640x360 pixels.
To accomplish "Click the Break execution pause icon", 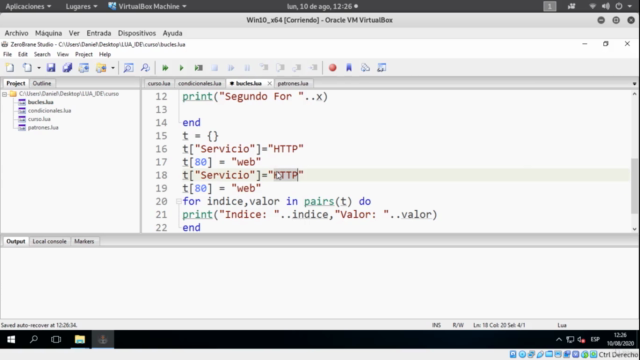I will pyautogui.click(x=247, y=68).
